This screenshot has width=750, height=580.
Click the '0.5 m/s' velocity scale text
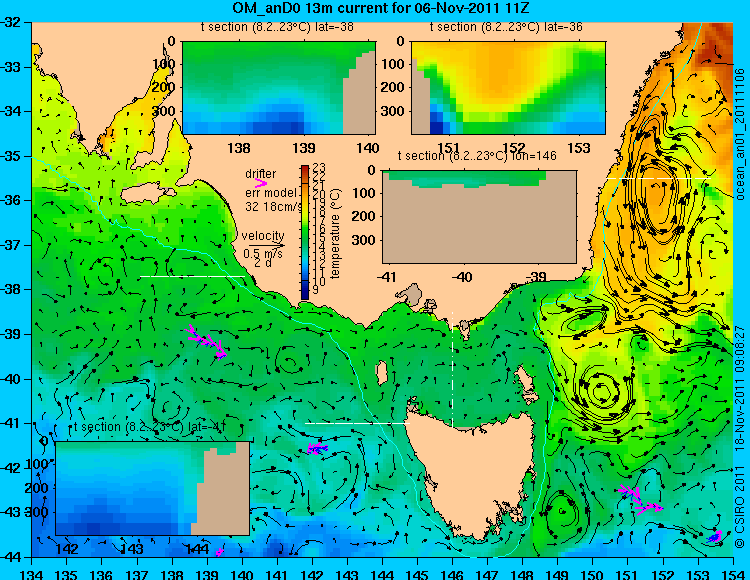click(263, 254)
